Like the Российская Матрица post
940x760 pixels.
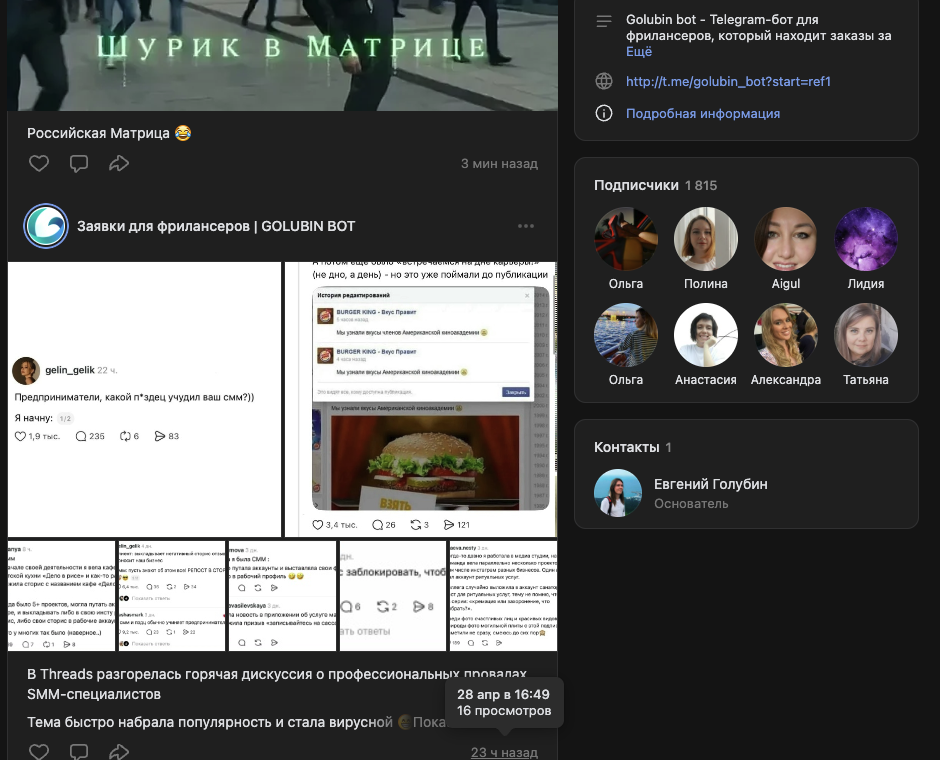point(39,163)
